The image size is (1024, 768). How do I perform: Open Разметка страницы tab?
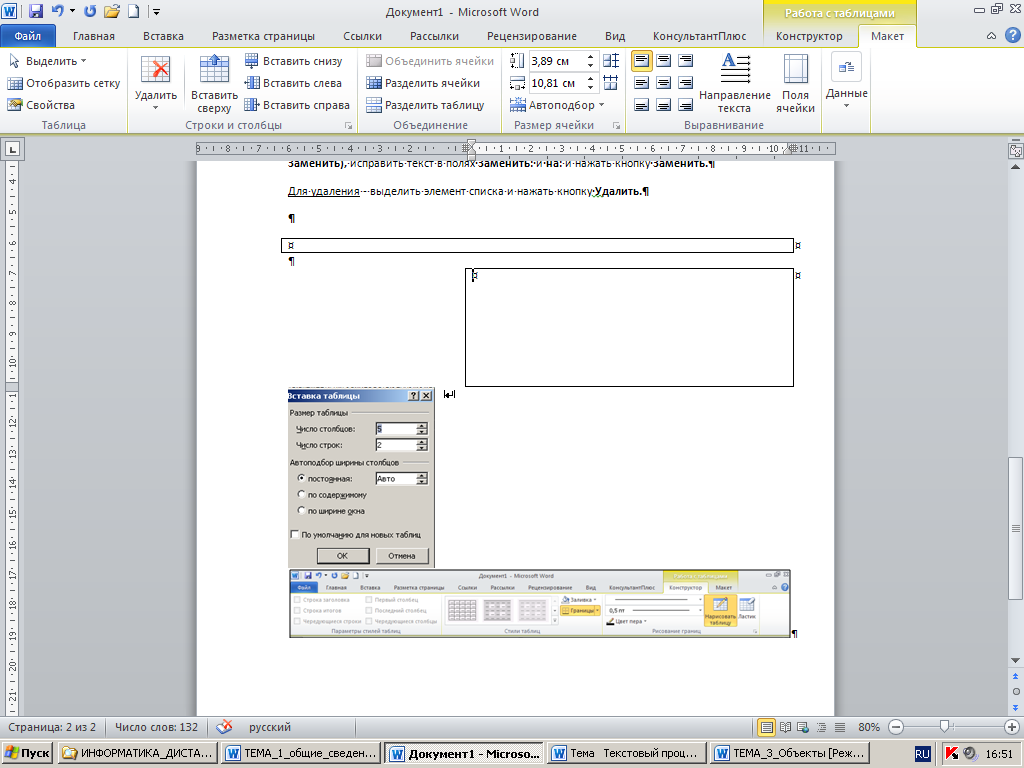tap(263, 36)
